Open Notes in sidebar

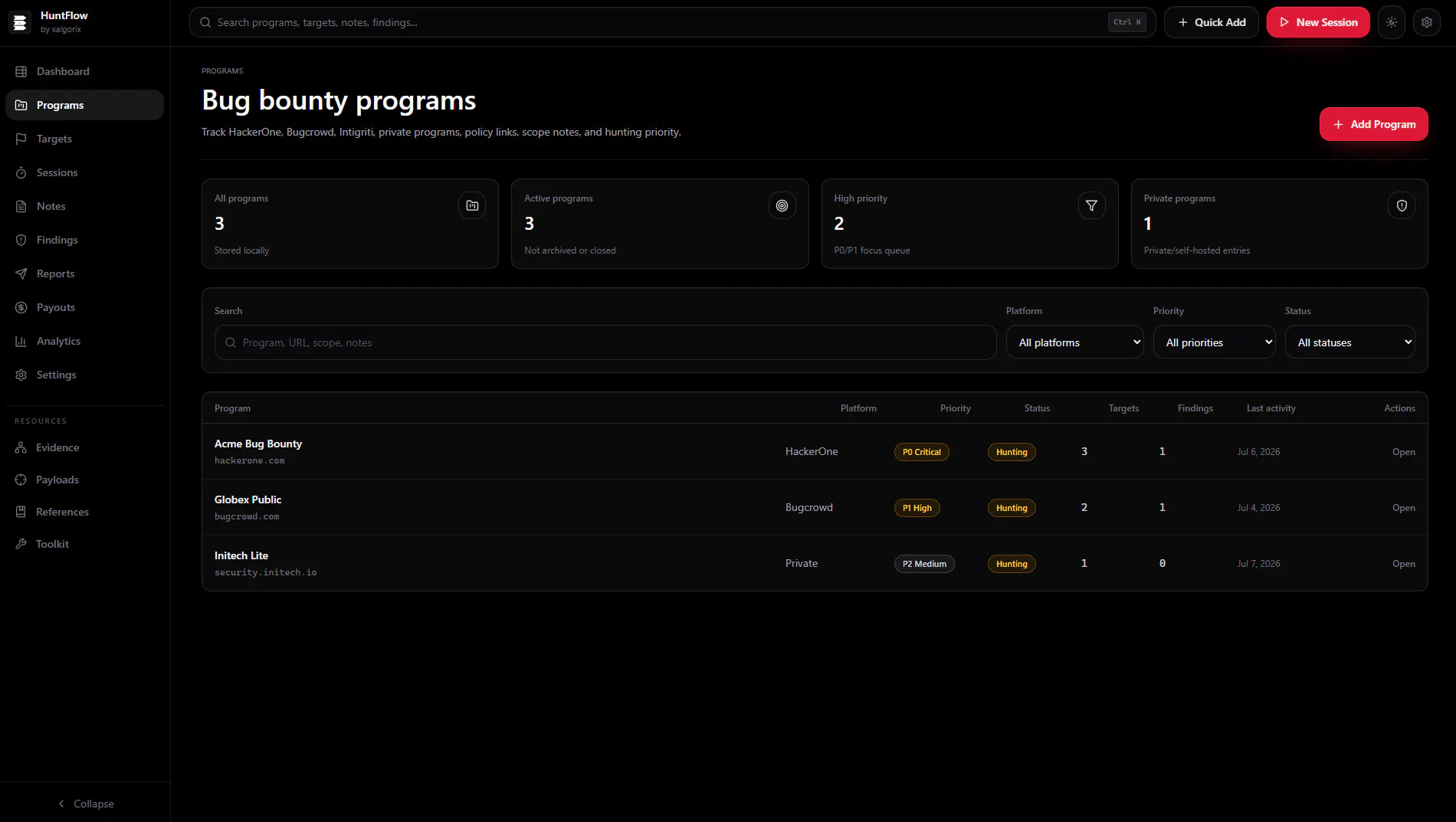coord(84,206)
